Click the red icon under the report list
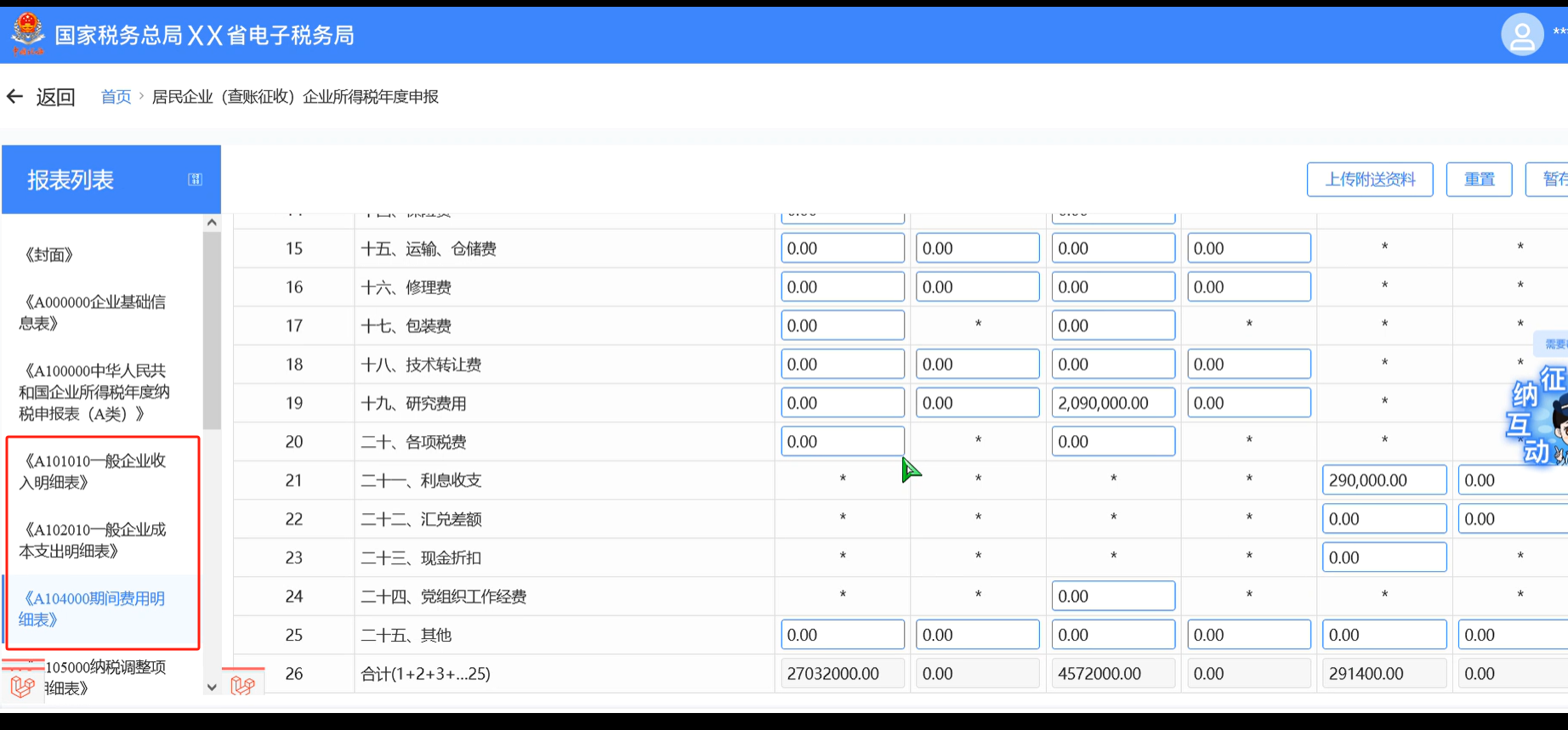1568x730 pixels. (x=23, y=685)
